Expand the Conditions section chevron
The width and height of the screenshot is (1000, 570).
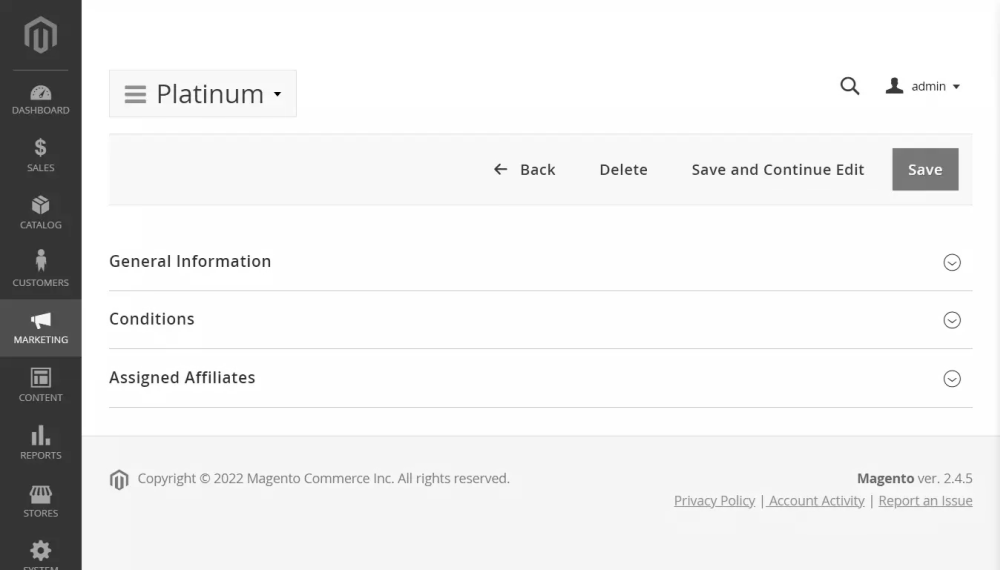tap(952, 320)
